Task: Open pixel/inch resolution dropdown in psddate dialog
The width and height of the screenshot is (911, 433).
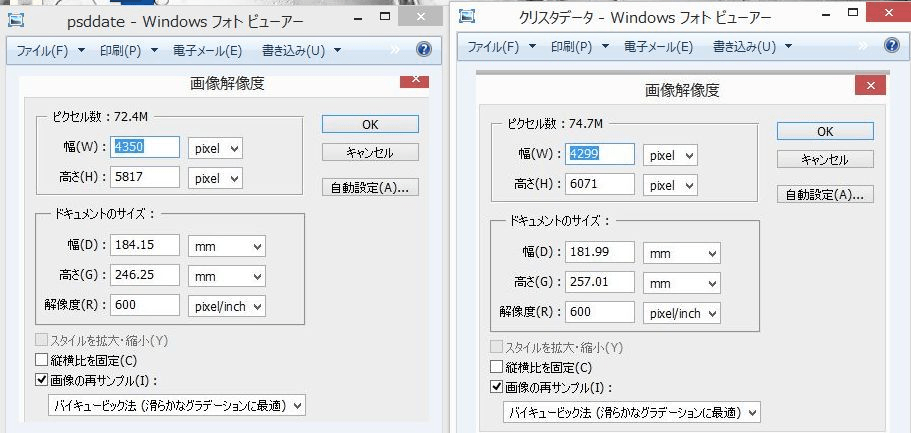Action: pos(227,306)
